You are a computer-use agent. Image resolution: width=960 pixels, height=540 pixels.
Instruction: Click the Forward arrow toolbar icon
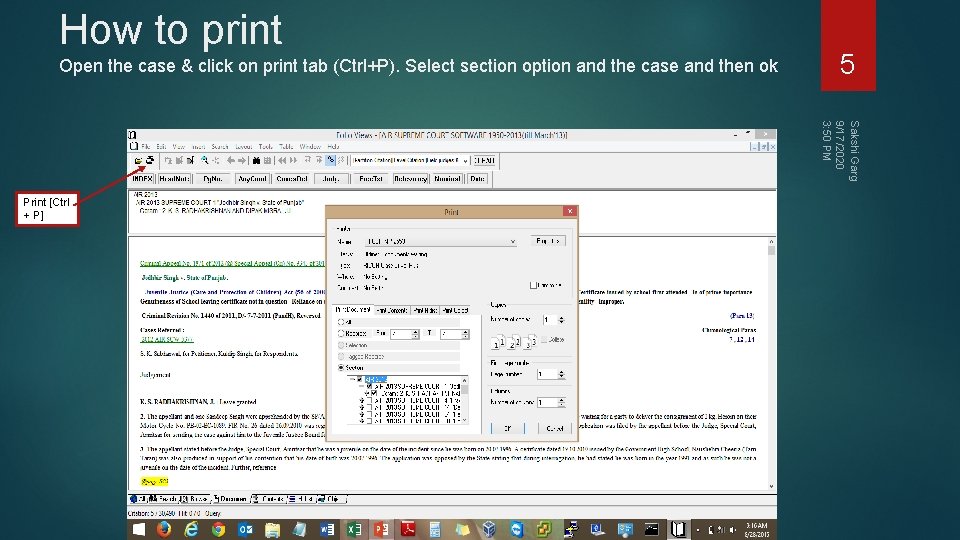[242, 160]
